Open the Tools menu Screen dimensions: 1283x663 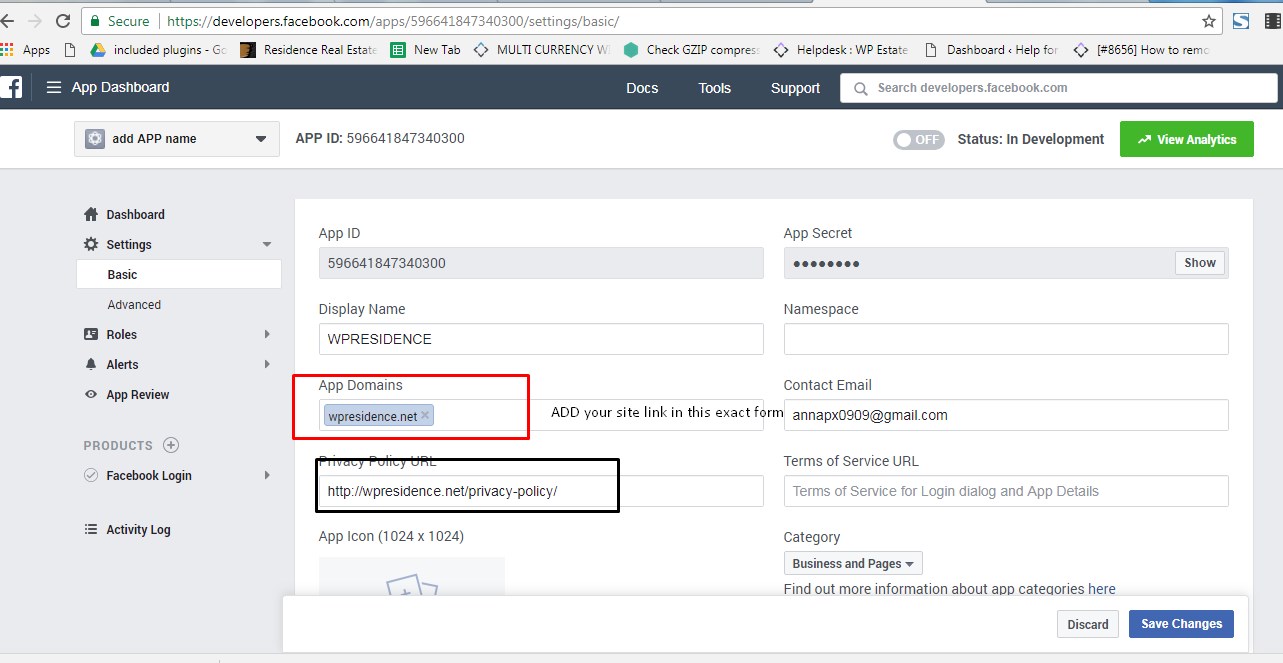pyautogui.click(x=715, y=88)
